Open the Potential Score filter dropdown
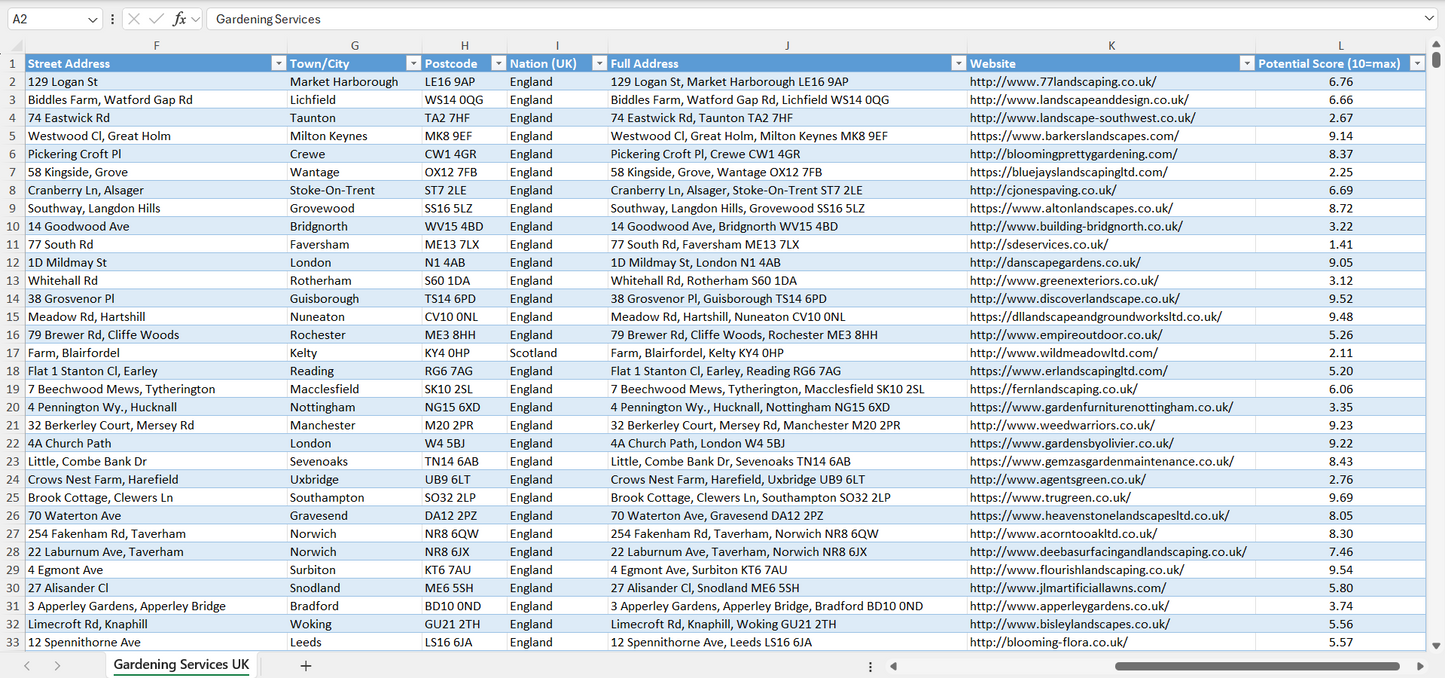The height and width of the screenshot is (678, 1445). (x=1416, y=63)
